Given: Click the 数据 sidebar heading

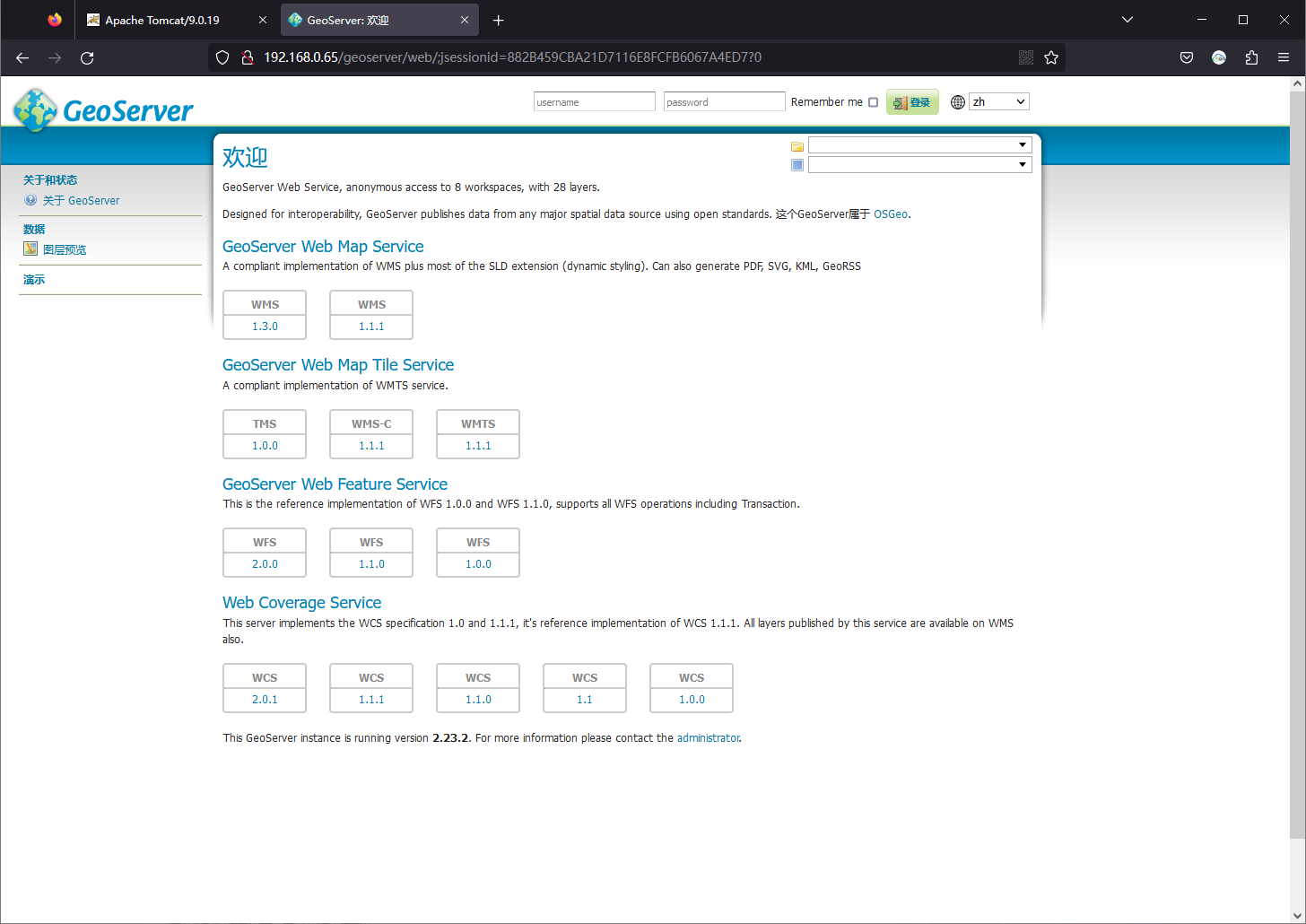Looking at the screenshot, I should (34, 230).
